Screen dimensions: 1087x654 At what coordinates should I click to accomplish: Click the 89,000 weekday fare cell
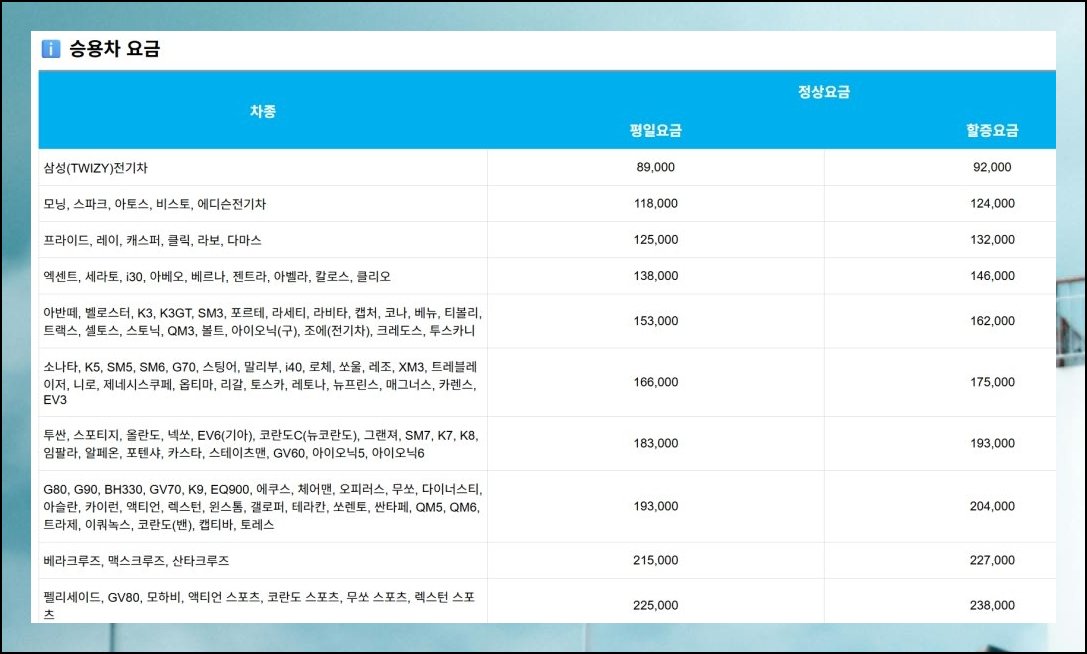point(655,167)
